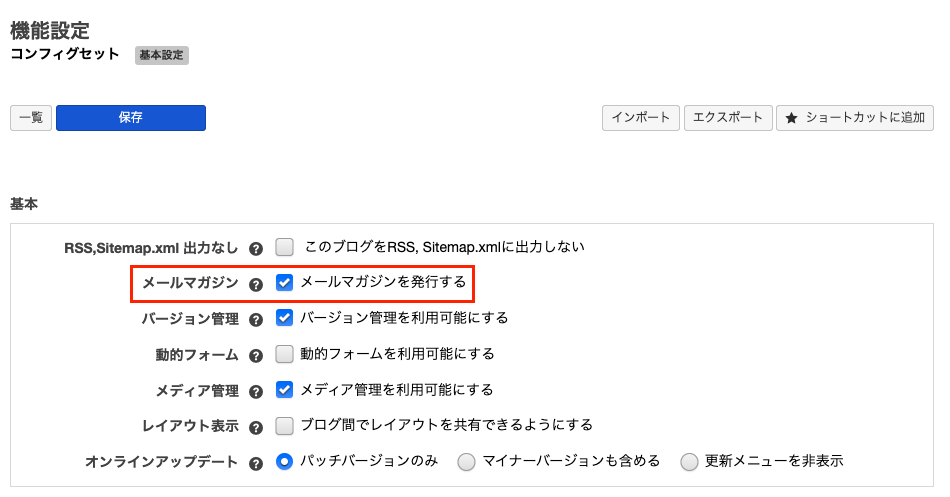Image resolution: width=950 pixels, height=497 pixels.
Task: Enable RSS, Sitemap.xml output exclusion checkbox
Action: coord(285,246)
